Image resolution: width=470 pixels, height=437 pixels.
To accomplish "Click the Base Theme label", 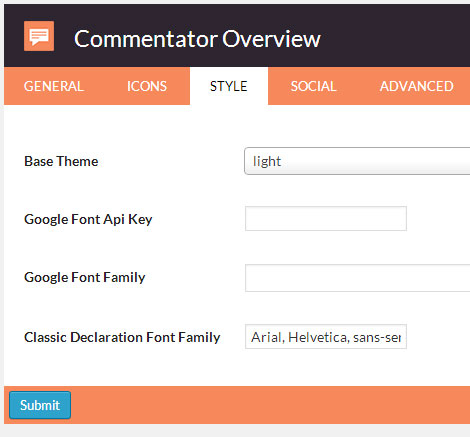I will point(61,161).
